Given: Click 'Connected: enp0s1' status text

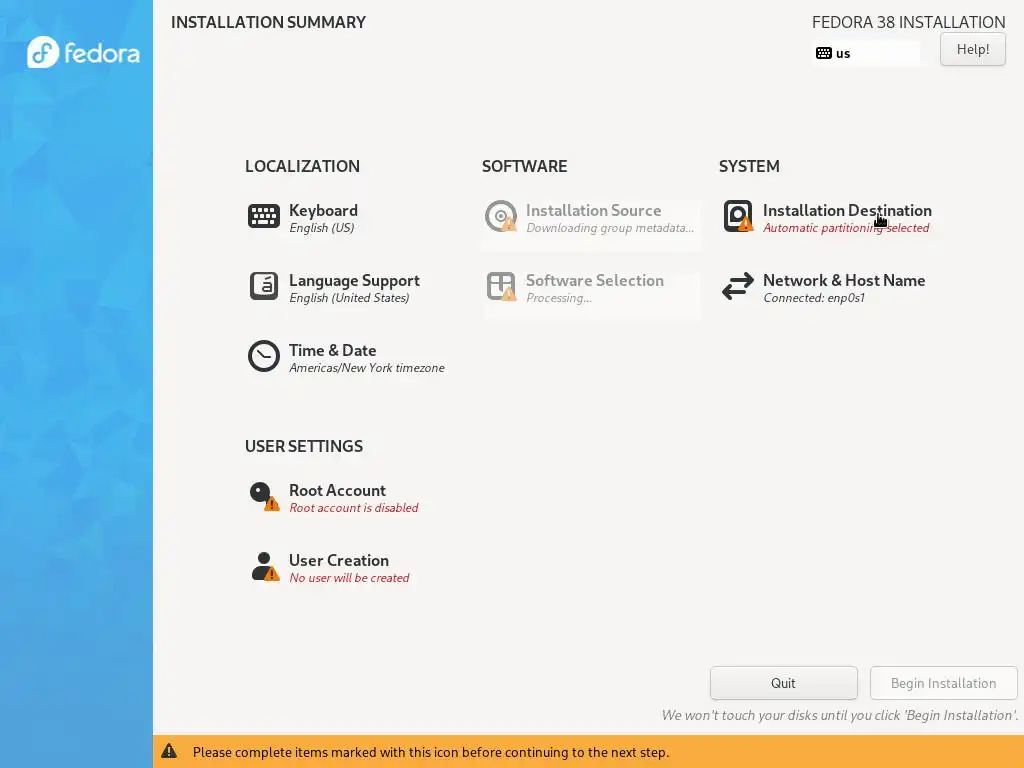Looking at the screenshot, I should tap(814, 298).
